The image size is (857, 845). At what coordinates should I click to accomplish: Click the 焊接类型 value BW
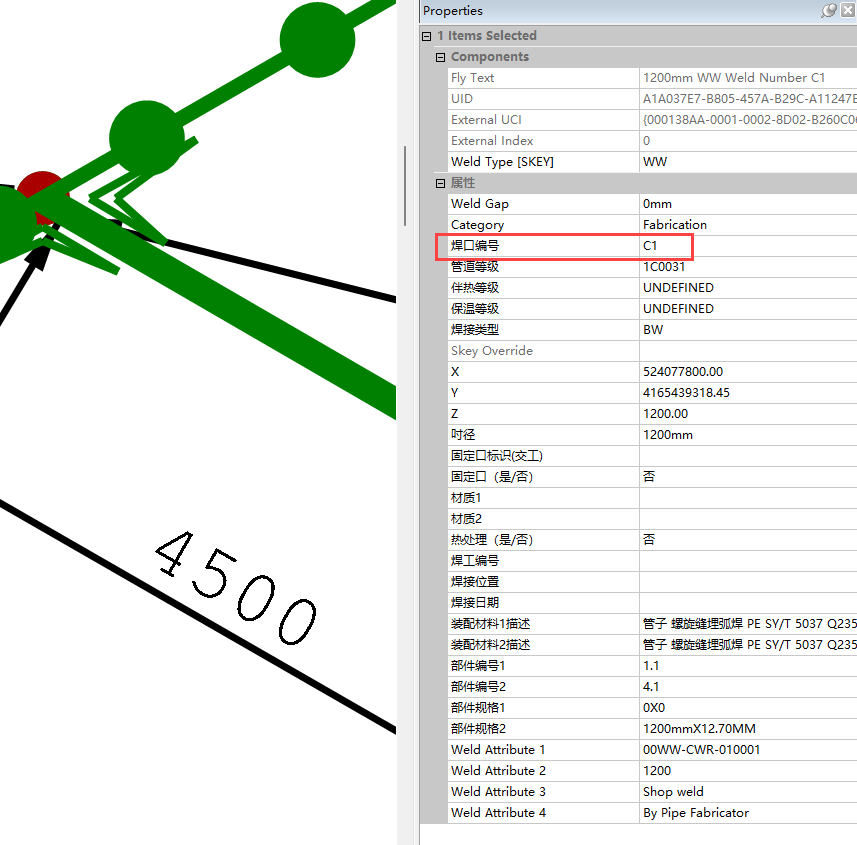[747, 330]
